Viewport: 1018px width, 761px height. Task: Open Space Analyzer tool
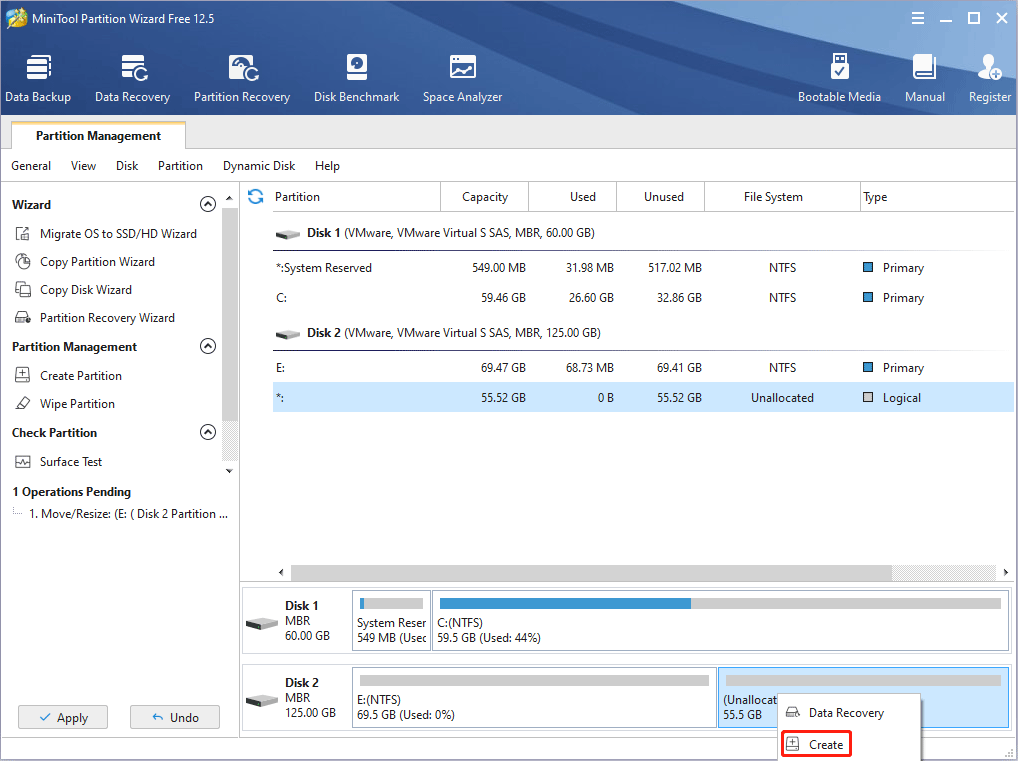pyautogui.click(x=462, y=79)
